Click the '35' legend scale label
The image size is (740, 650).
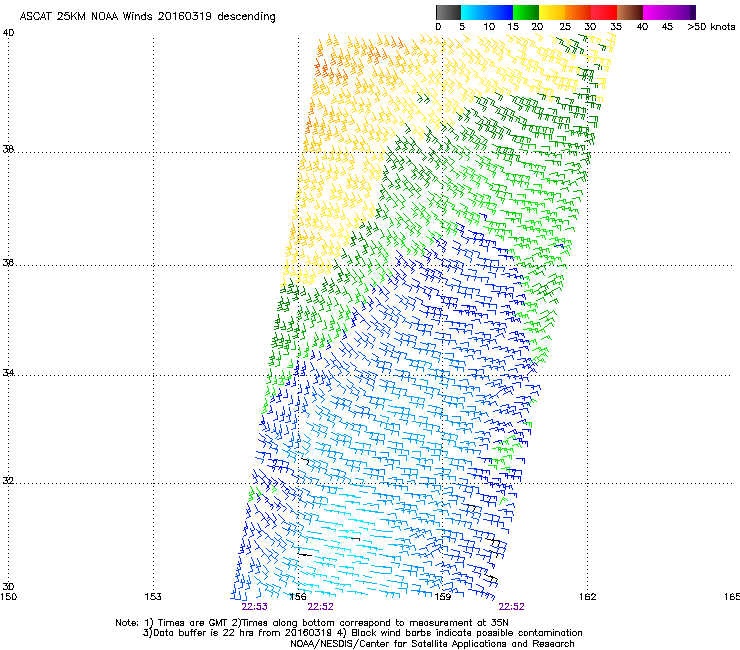(x=616, y=27)
